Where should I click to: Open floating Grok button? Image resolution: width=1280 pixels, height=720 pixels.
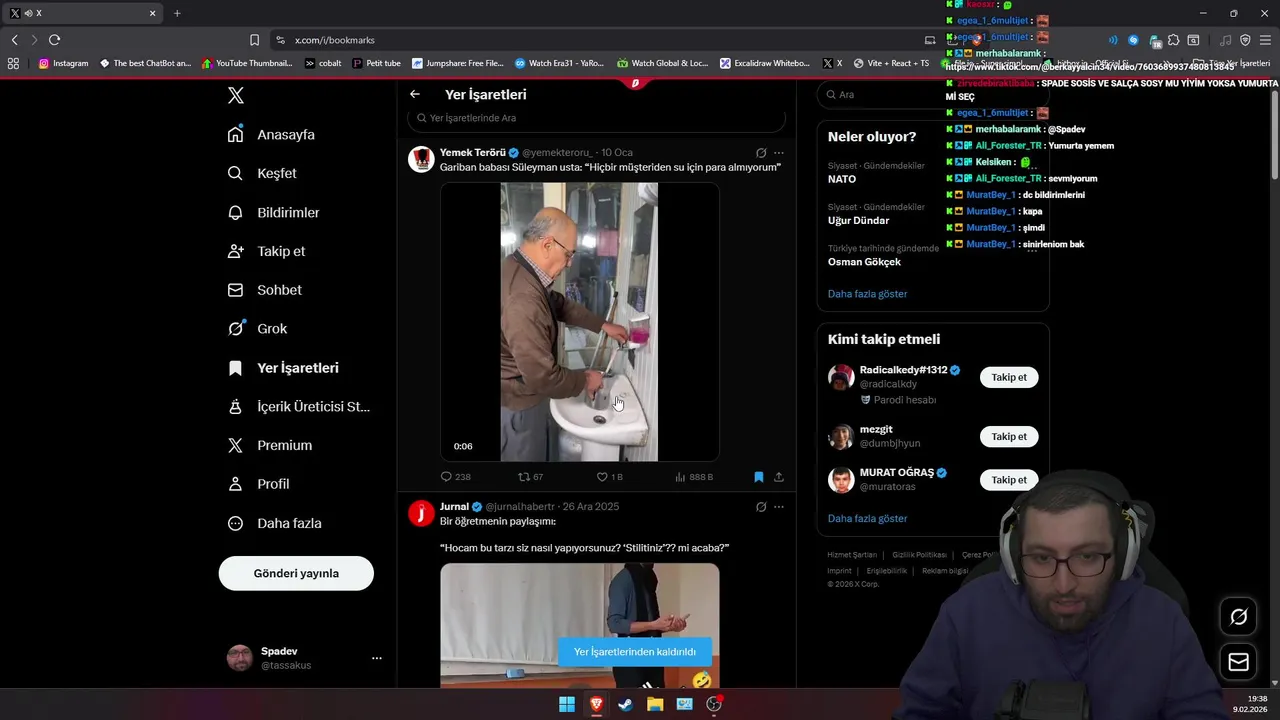click(1238, 617)
